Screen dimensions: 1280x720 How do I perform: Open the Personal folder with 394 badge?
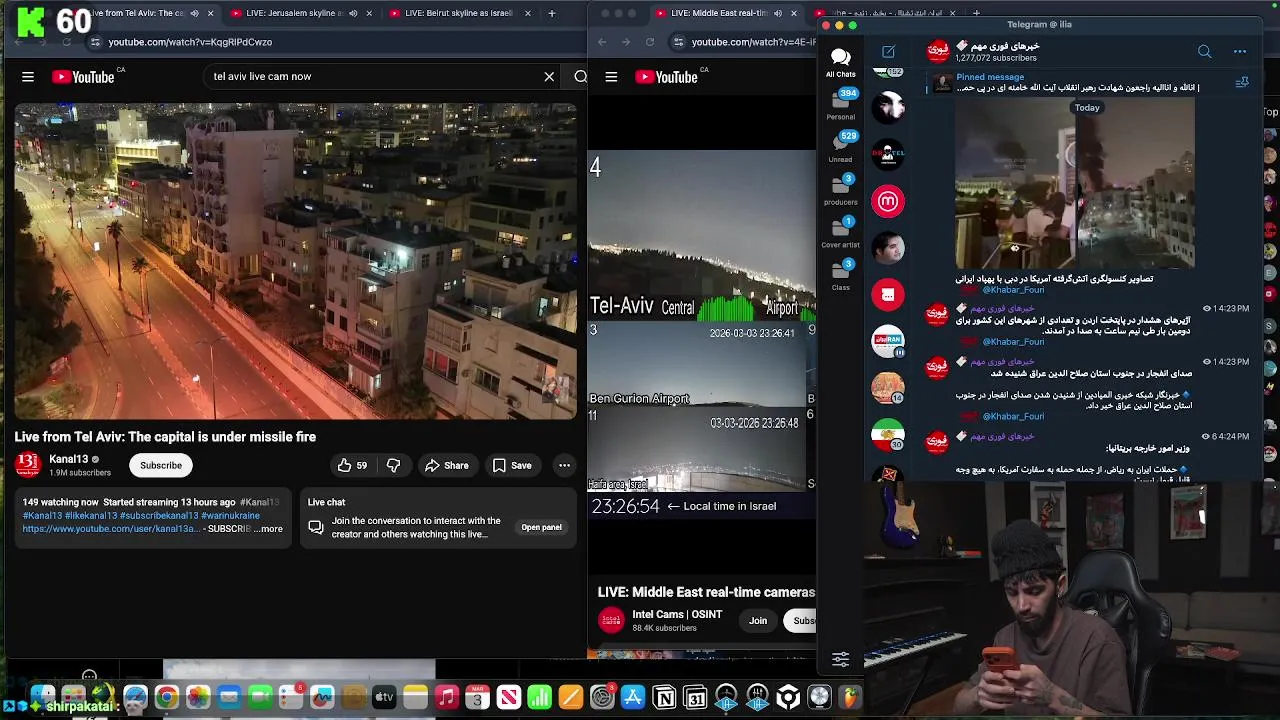tap(840, 104)
